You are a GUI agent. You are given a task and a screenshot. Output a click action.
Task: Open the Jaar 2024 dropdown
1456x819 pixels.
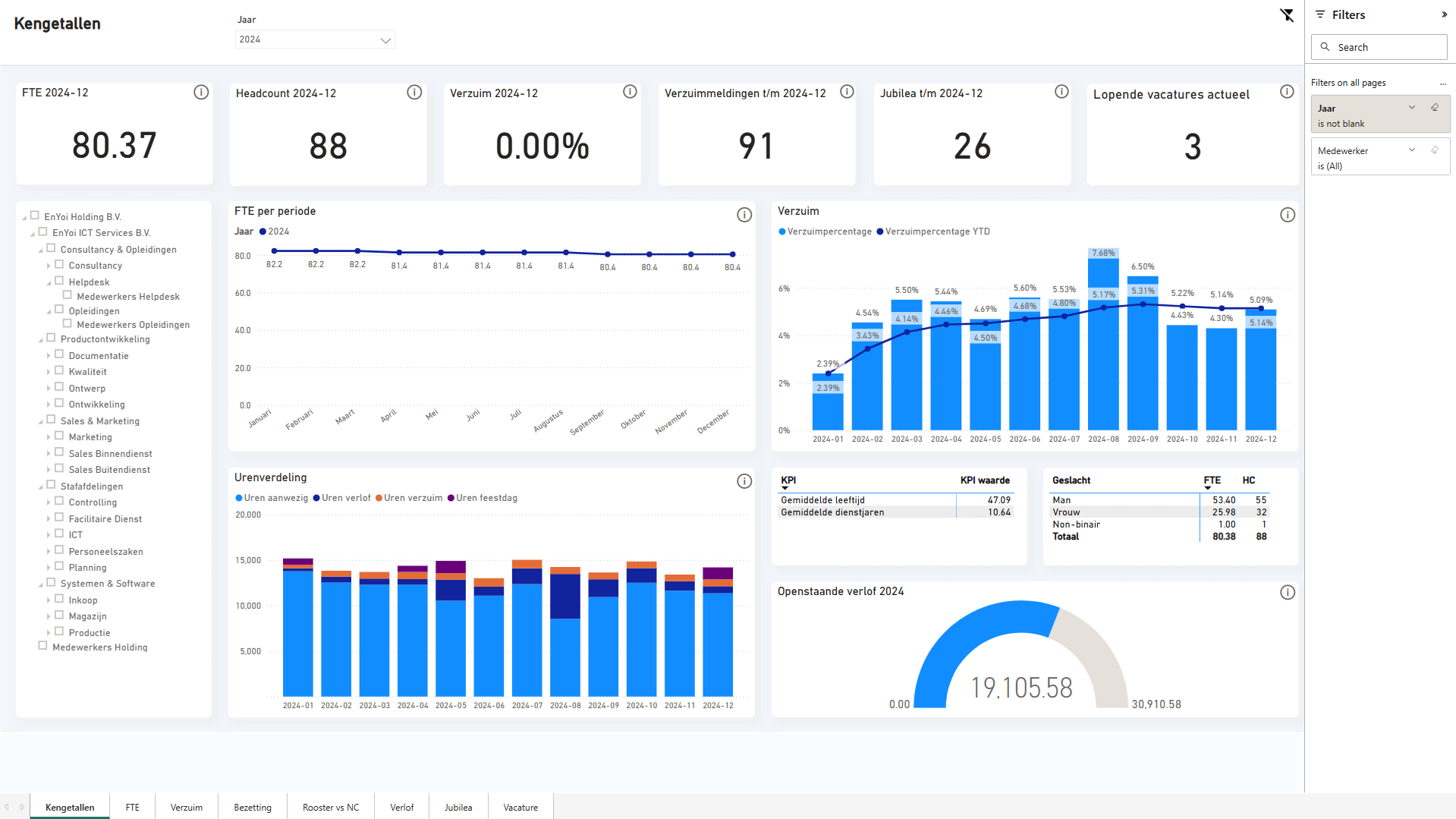[x=315, y=39]
